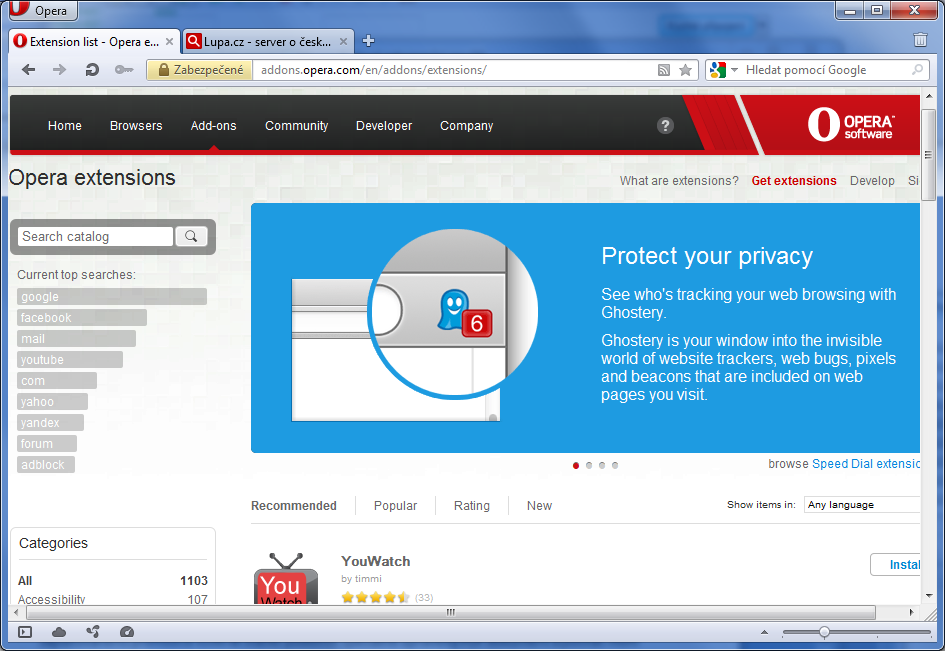Open the Opera main menu button
Viewport: 945px width, 651px height.
pyautogui.click(x=43, y=10)
